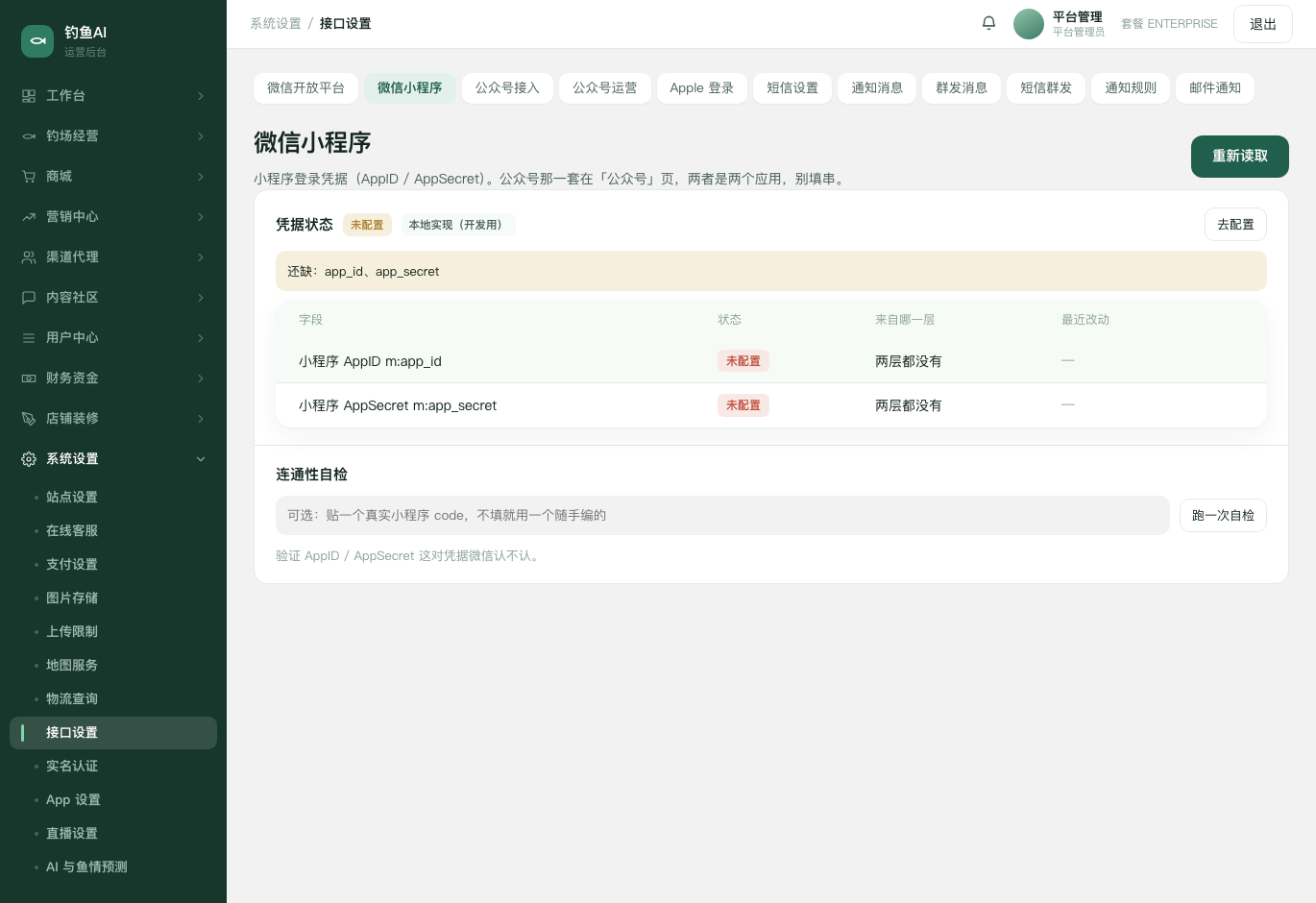Open 支付设置 in the sidebar
This screenshot has width=1316, height=903.
point(72,565)
